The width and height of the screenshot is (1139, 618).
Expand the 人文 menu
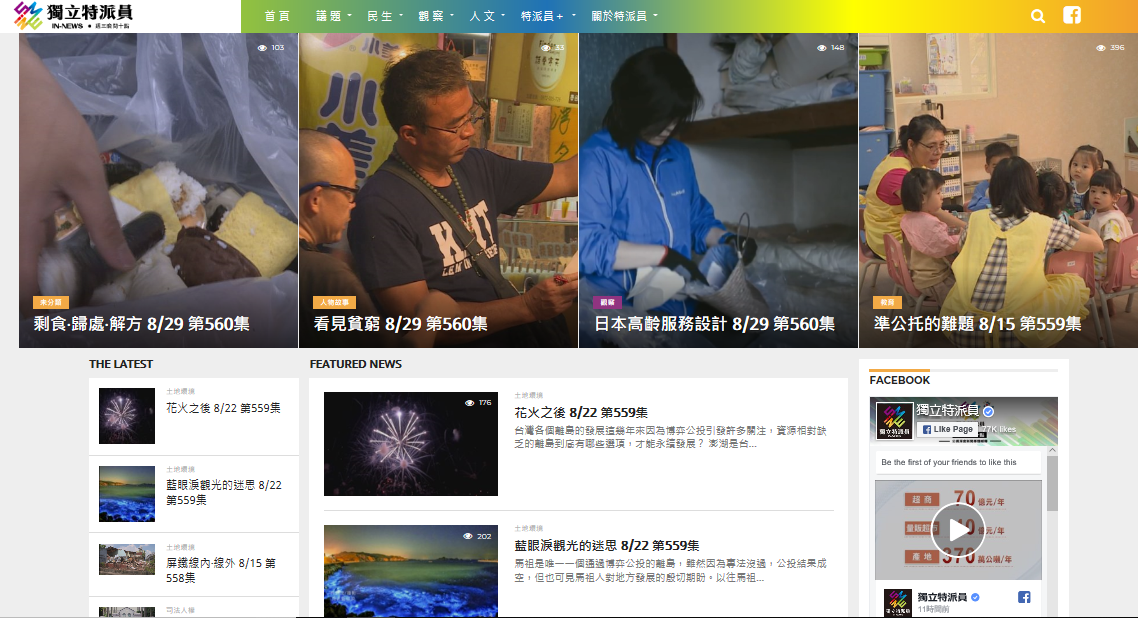[487, 16]
